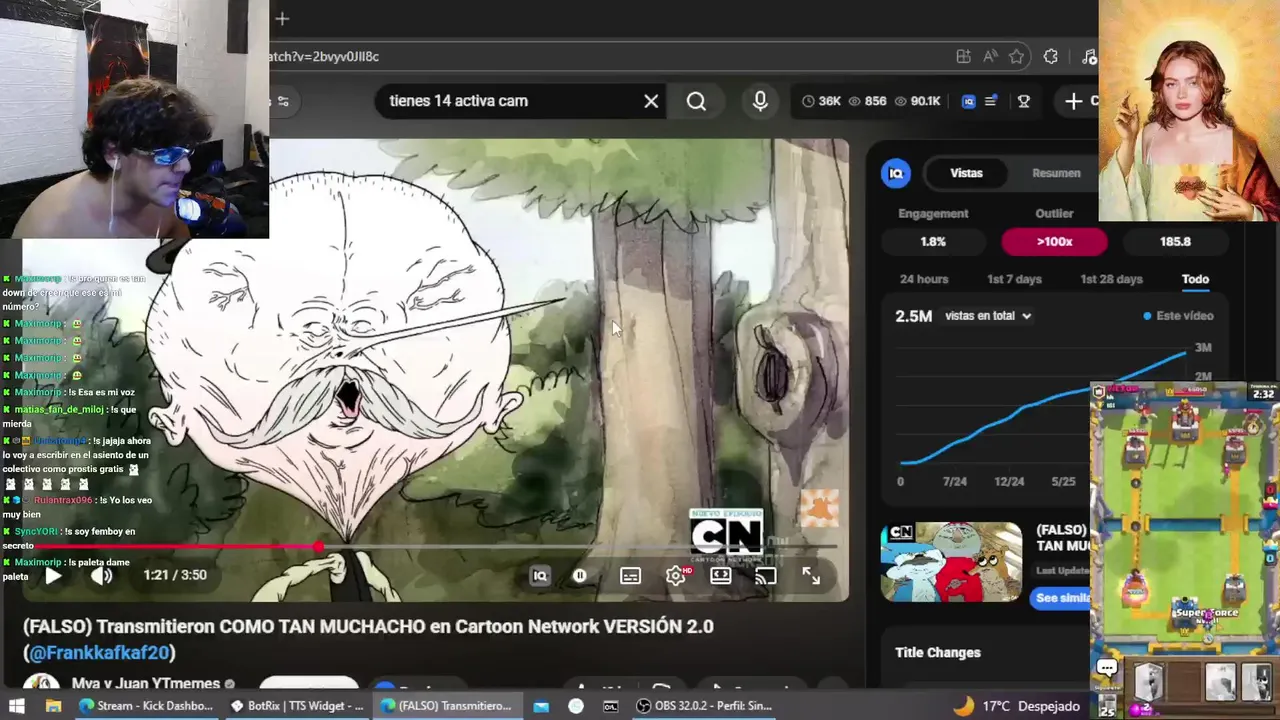Screen dimensions: 1280x720
Task: Click the 2.5M total views figure
Action: [913, 316]
